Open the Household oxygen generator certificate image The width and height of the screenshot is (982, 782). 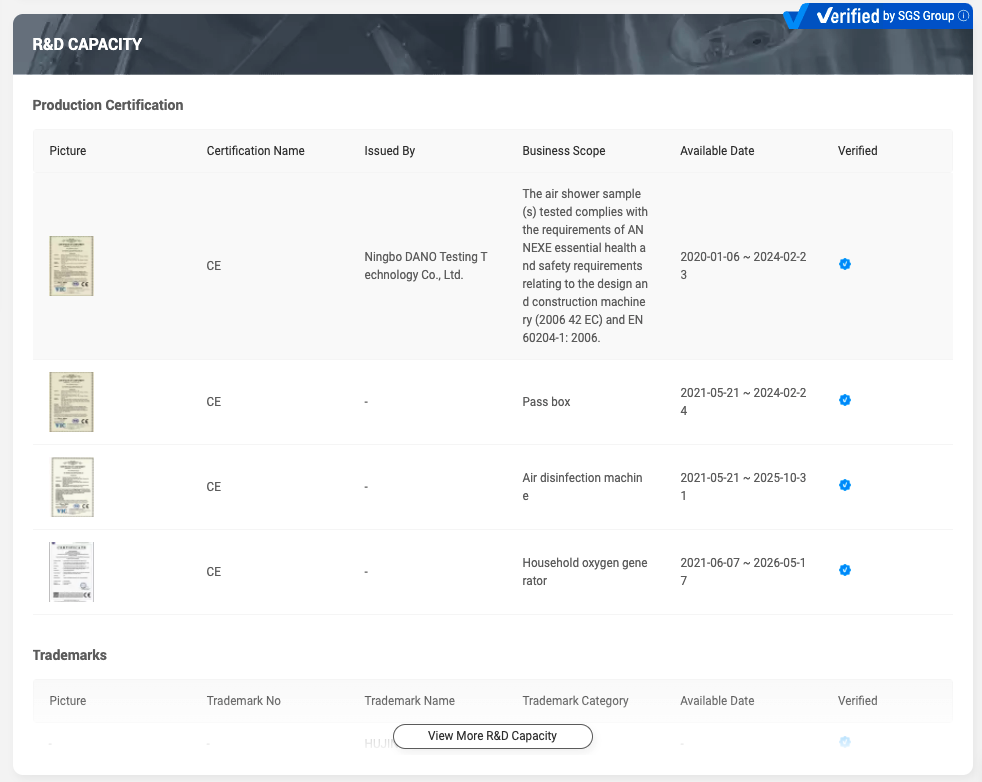tap(71, 572)
